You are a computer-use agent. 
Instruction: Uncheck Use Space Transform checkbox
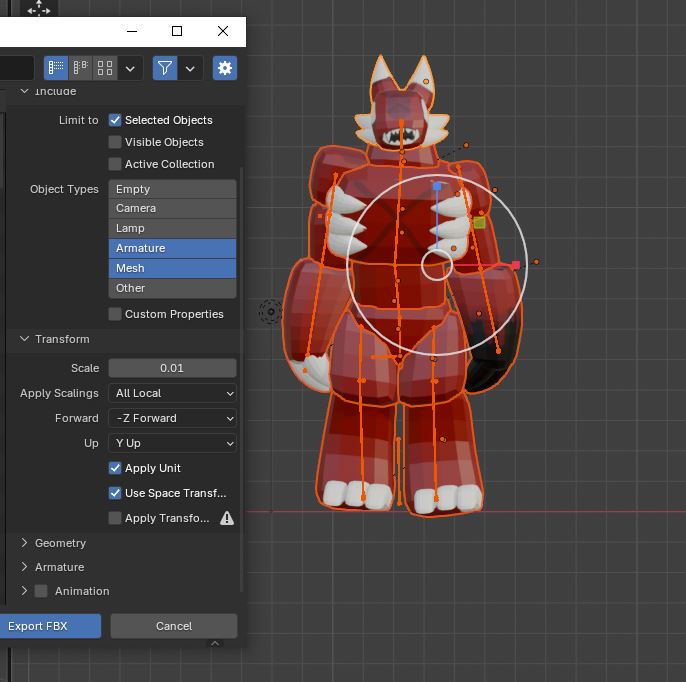pos(115,493)
